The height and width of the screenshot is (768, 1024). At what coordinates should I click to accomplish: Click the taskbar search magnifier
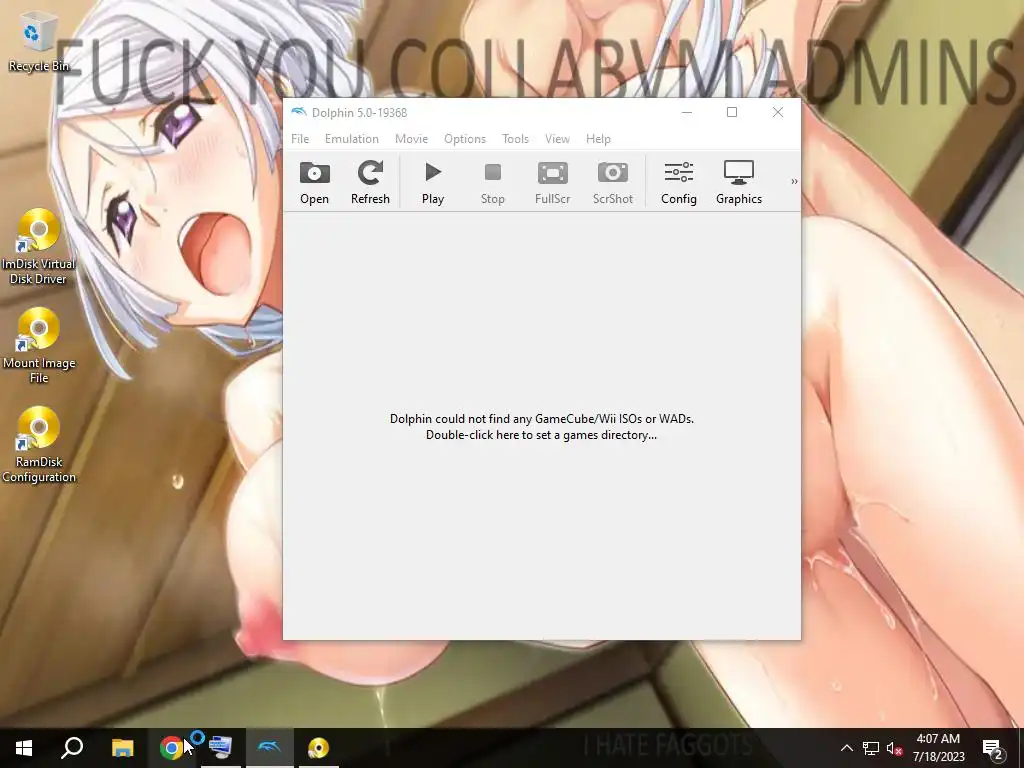coord(72,748)
